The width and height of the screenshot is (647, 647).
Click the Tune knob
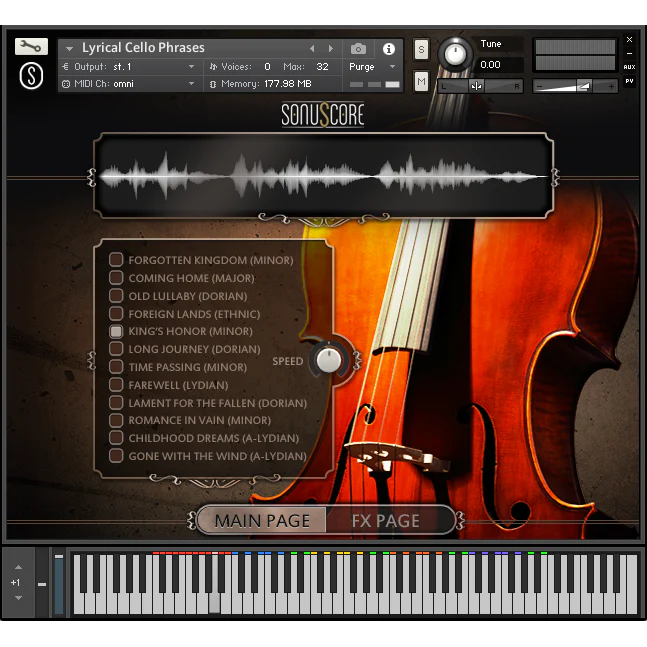pyautogui.click(x=455, y=51)
